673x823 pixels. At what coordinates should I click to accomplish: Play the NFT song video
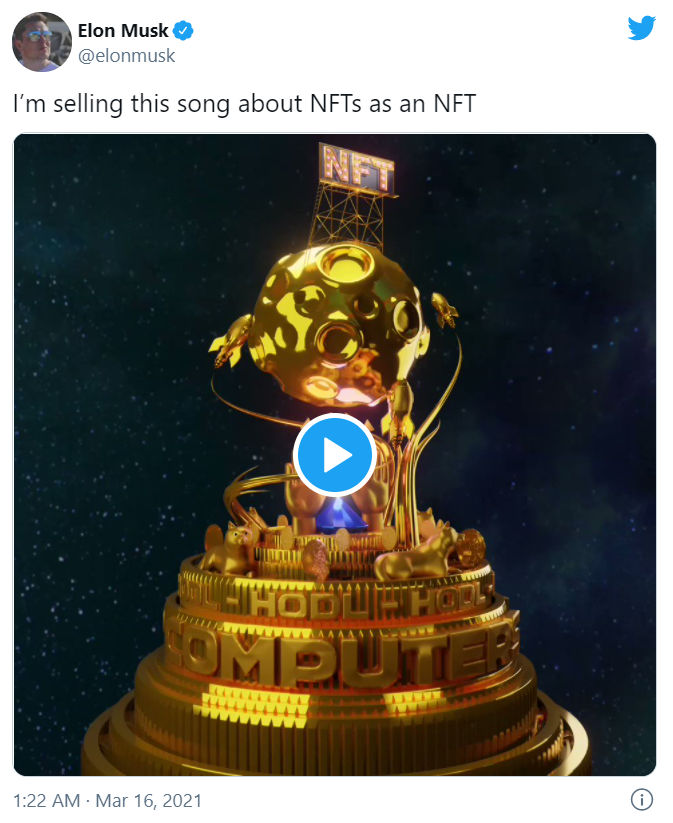coord(335,455)
